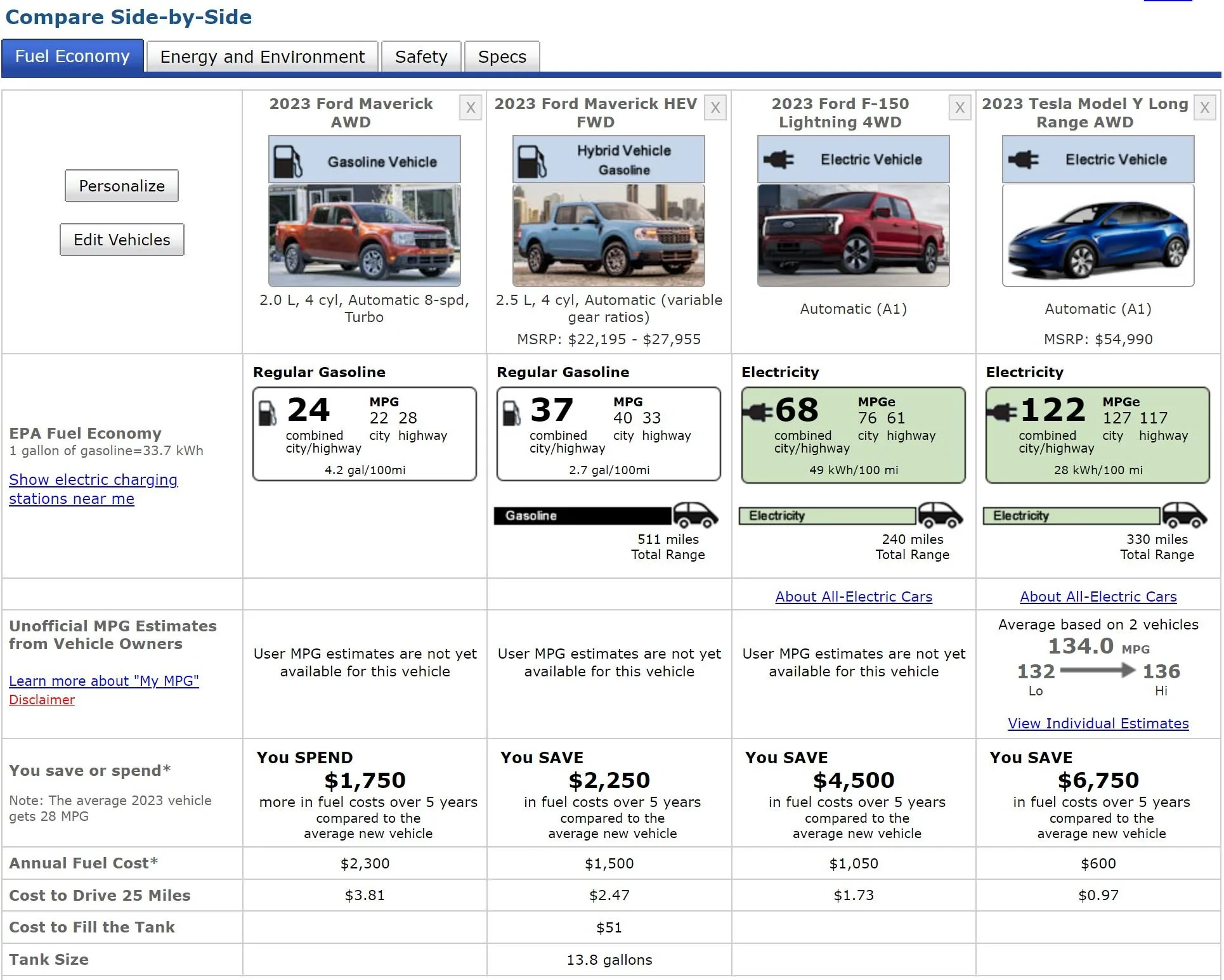Remove the Tesla Model Y Long Range column
The height and width of the screenshot is (980, 1224).
click(x=1205, y=108)
